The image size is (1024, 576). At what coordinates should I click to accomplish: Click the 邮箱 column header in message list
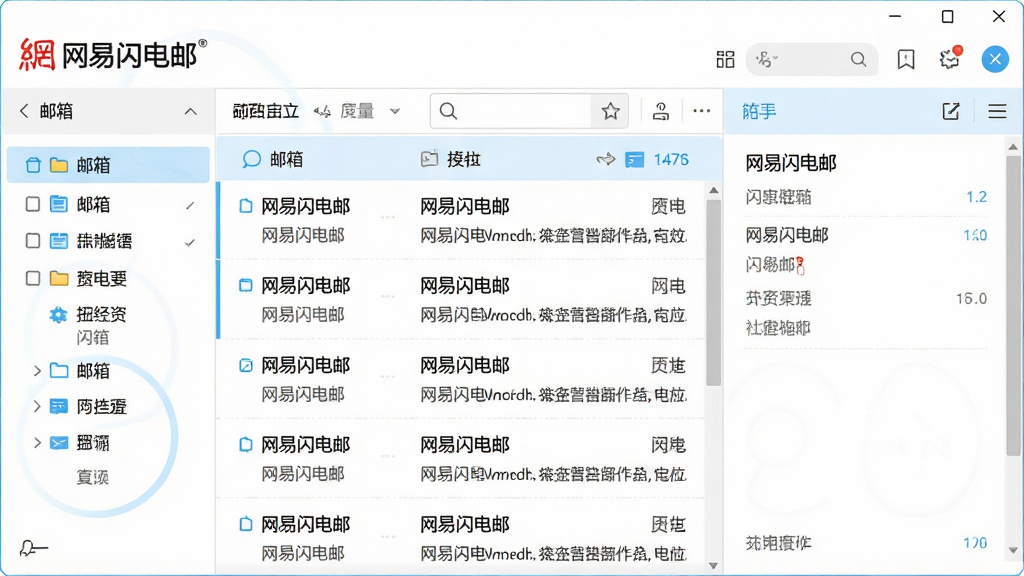[x=286, y=159]
